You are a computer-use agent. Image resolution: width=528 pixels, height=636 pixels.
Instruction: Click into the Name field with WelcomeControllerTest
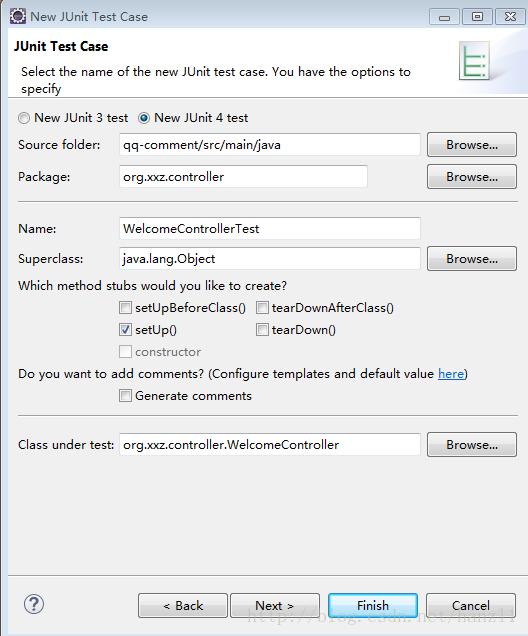[x=270, y=229]
